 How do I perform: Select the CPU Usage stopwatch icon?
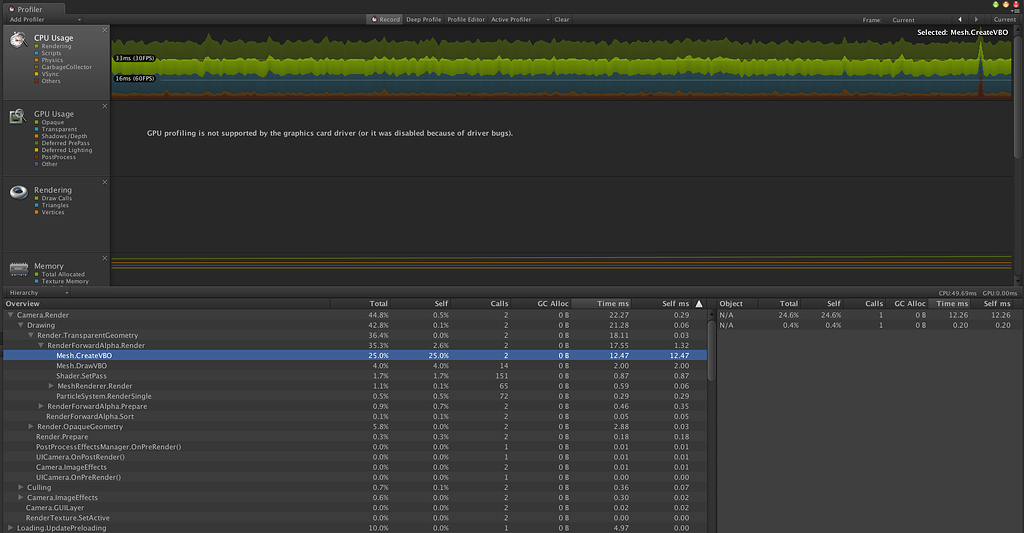(x=18, y=40)
